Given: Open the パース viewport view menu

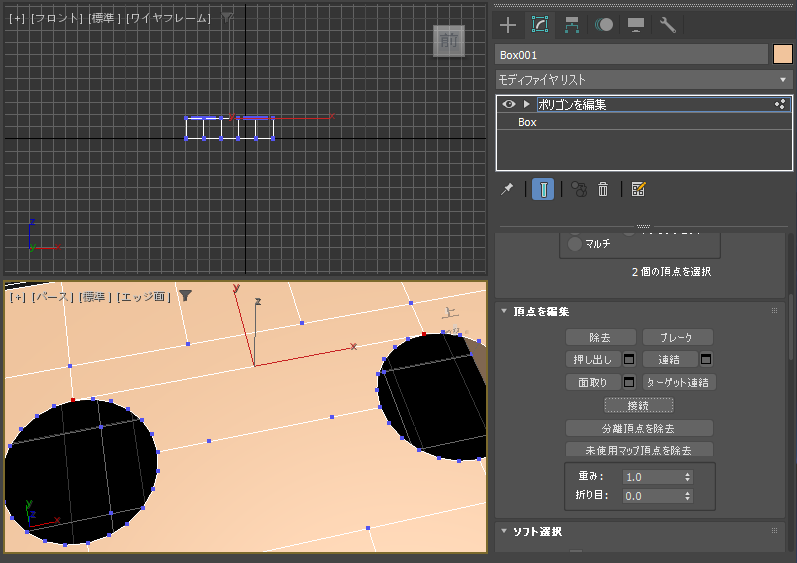Looking at the screenshot, I should [53, 297].
